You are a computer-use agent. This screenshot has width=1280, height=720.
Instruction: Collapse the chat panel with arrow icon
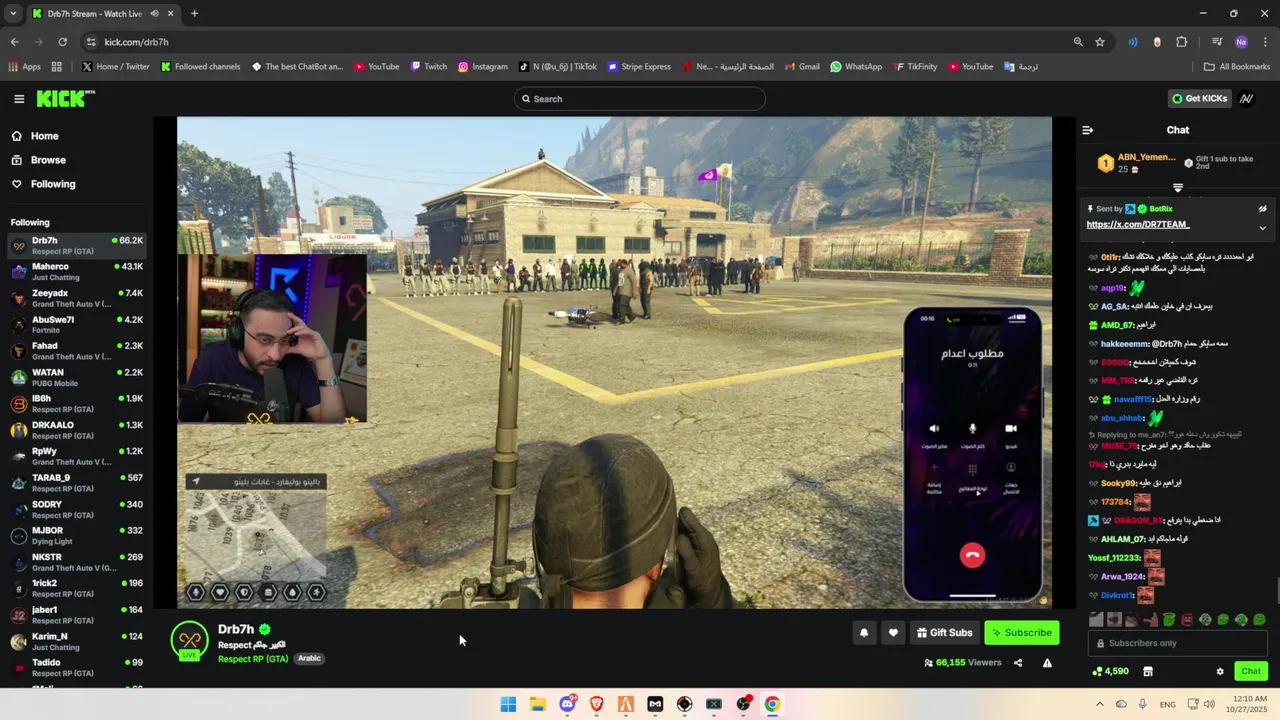tap(1088, 130)
